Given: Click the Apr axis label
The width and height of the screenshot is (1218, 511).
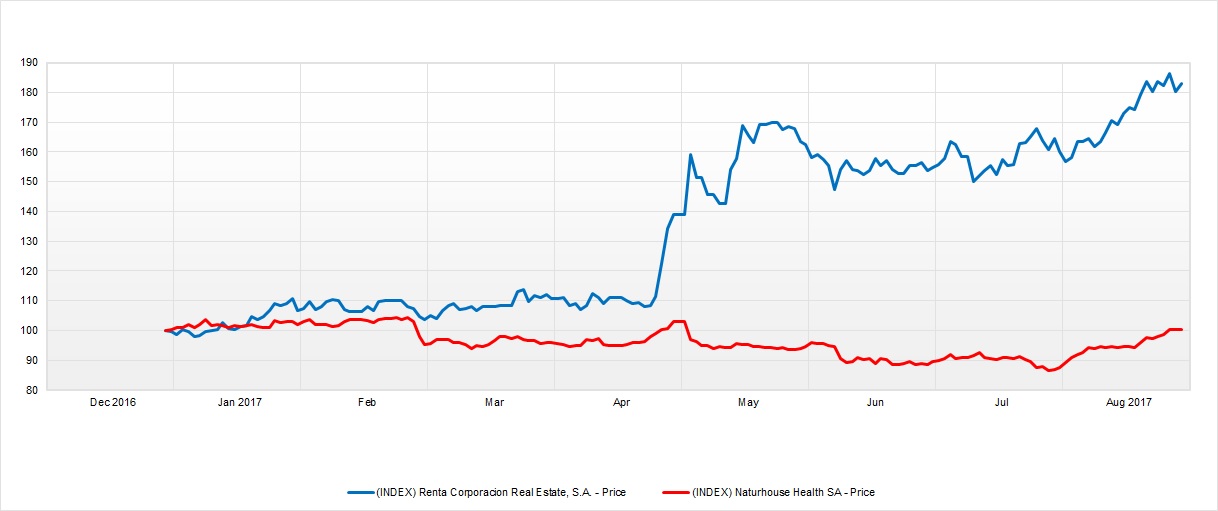Looking at the screenshot, I should coord(621,402).
